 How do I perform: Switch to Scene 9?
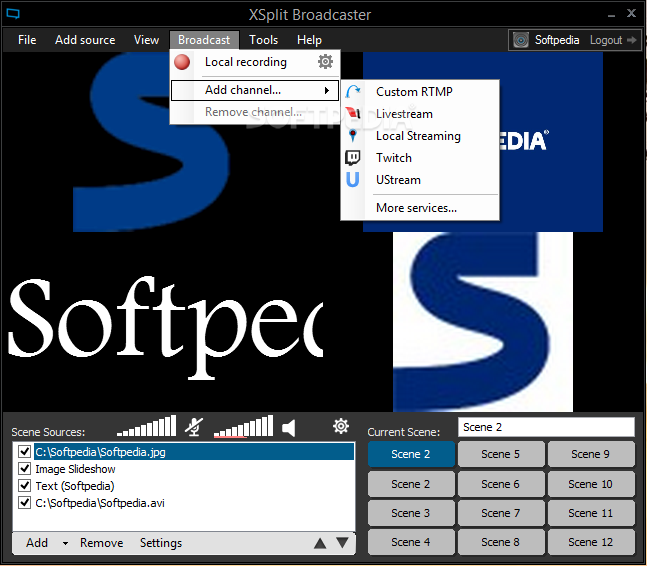pyautogui.click(x=591, y=454)
